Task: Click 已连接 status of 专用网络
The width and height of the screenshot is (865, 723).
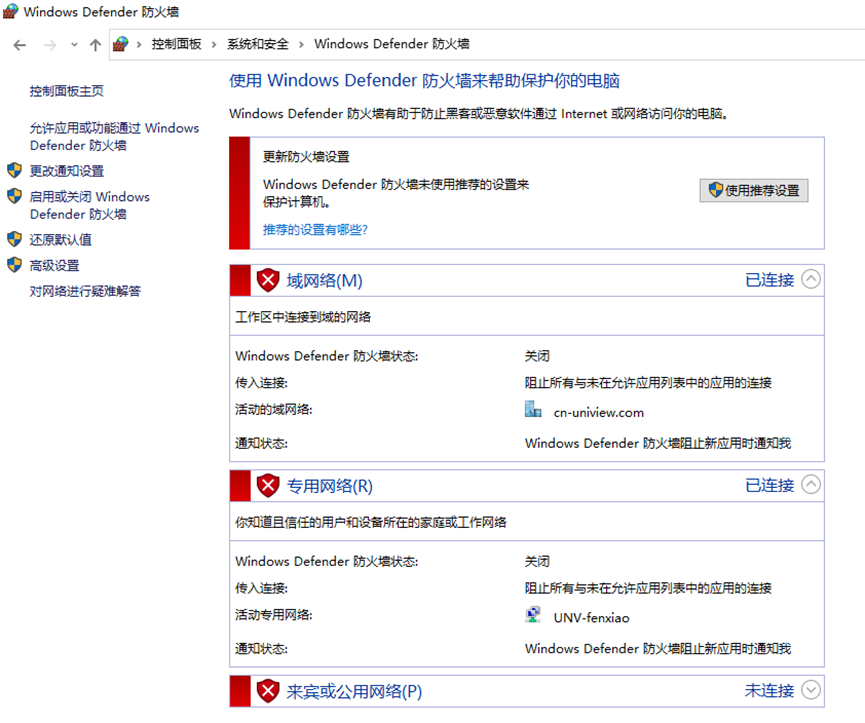Action: 770,485
